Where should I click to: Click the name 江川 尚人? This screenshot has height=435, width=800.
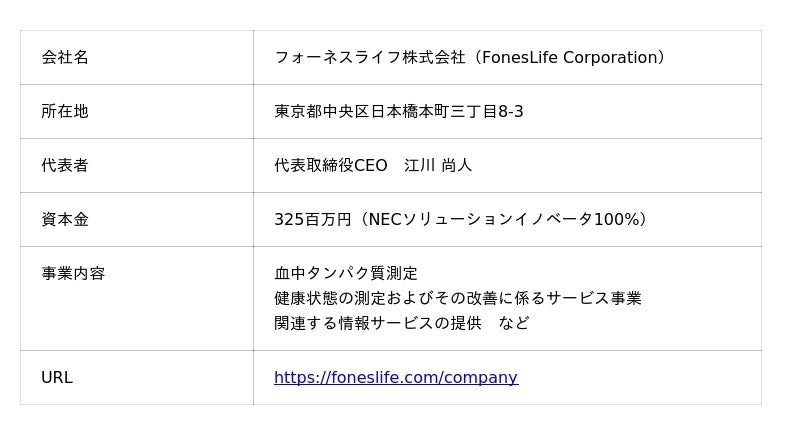point(438,165)
